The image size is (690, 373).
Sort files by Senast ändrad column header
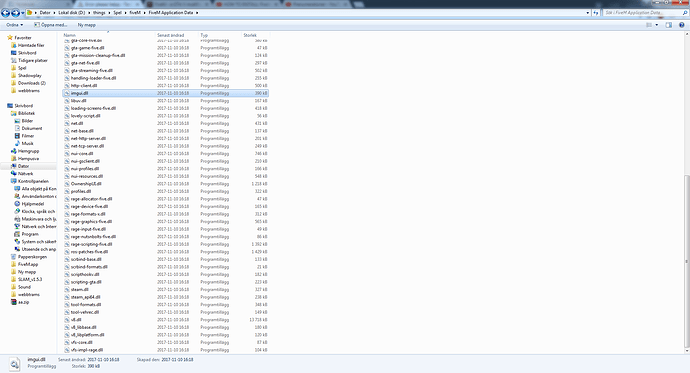coord(171,35)
